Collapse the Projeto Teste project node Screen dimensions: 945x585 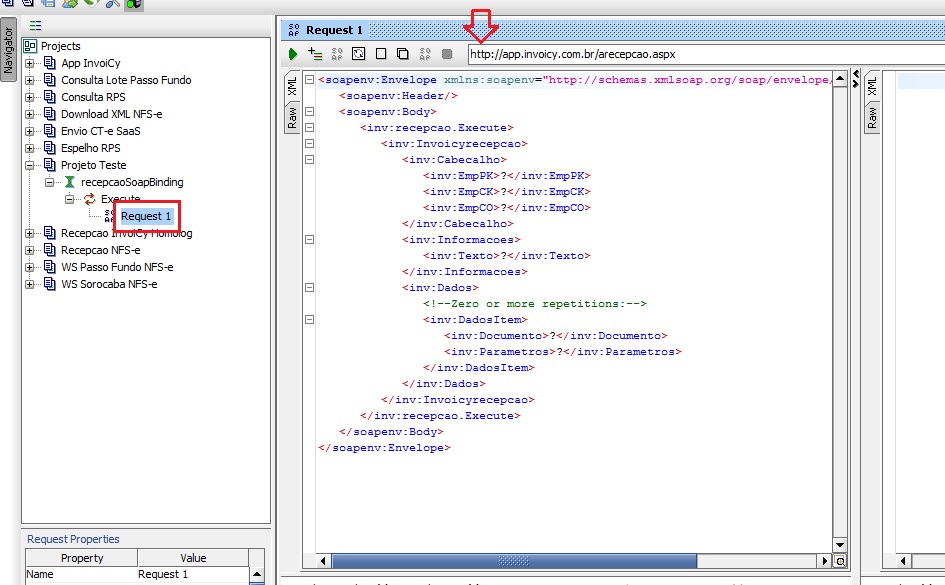tap(30, 166)
